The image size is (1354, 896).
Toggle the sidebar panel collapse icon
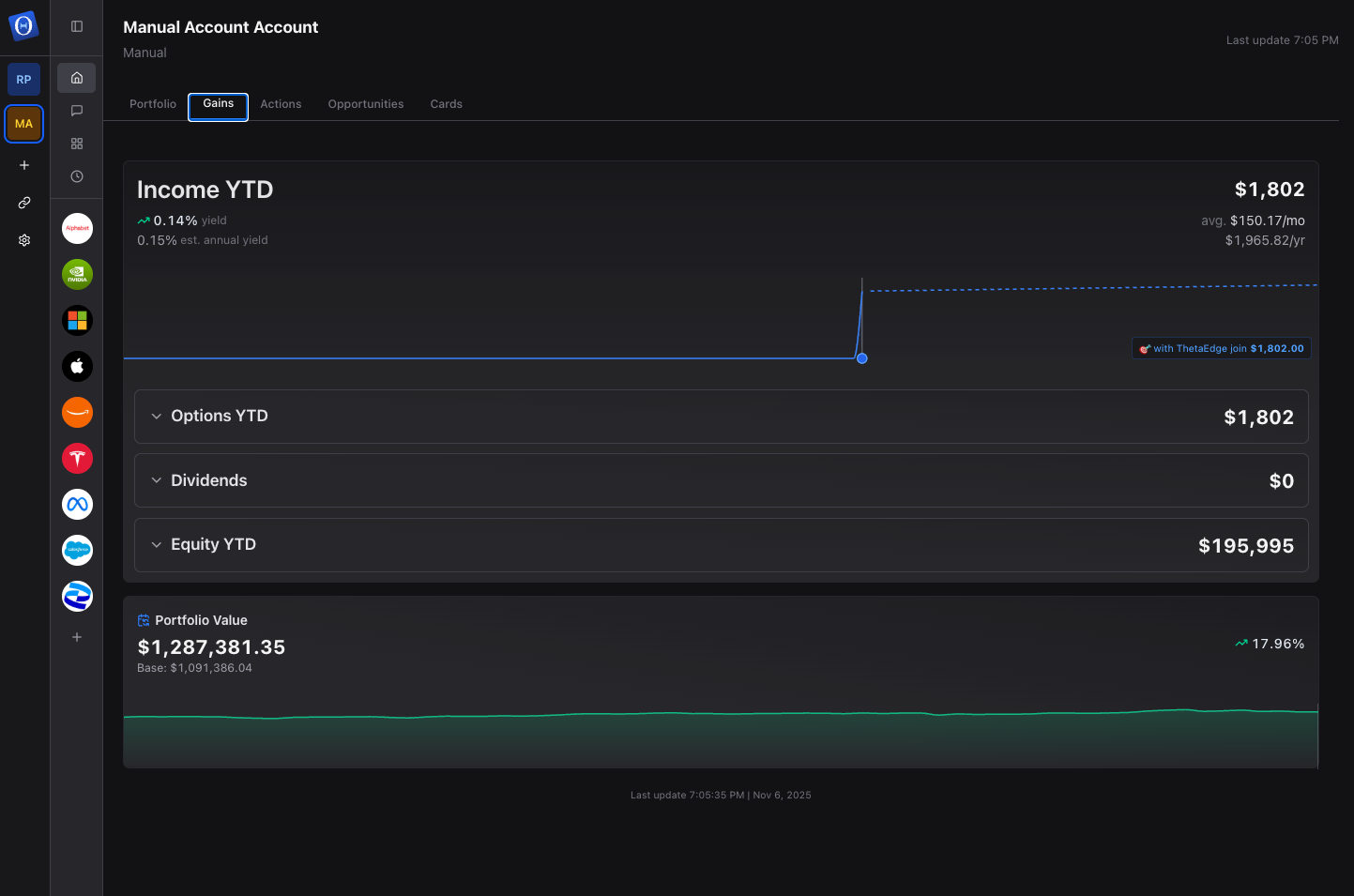click(x=77, y=26)
